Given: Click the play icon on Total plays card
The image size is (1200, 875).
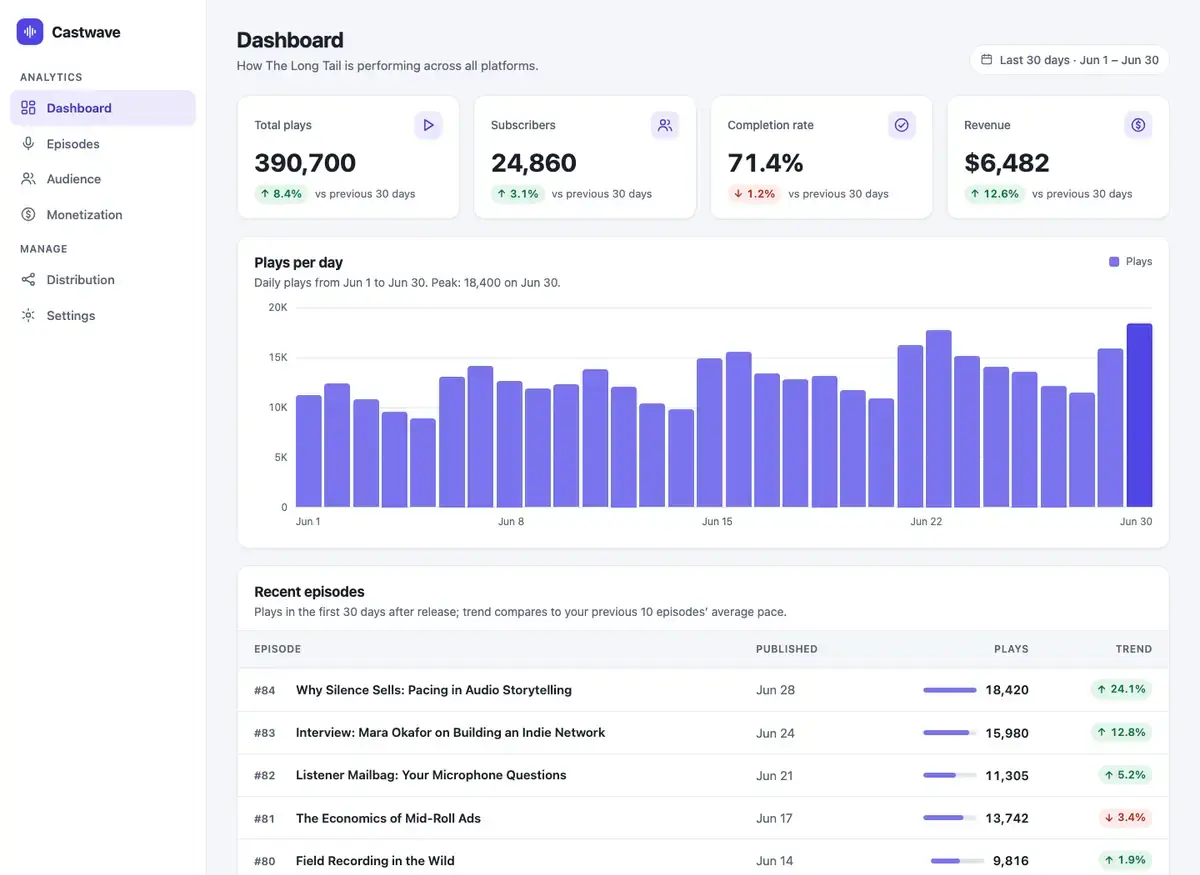Looking at the screenshot, I should pos(428,125).
